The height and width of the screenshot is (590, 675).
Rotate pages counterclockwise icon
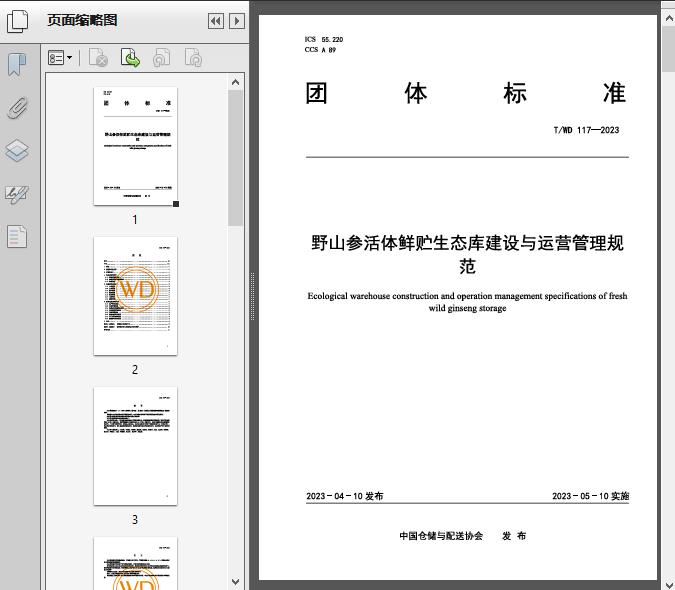pos(161,58)
